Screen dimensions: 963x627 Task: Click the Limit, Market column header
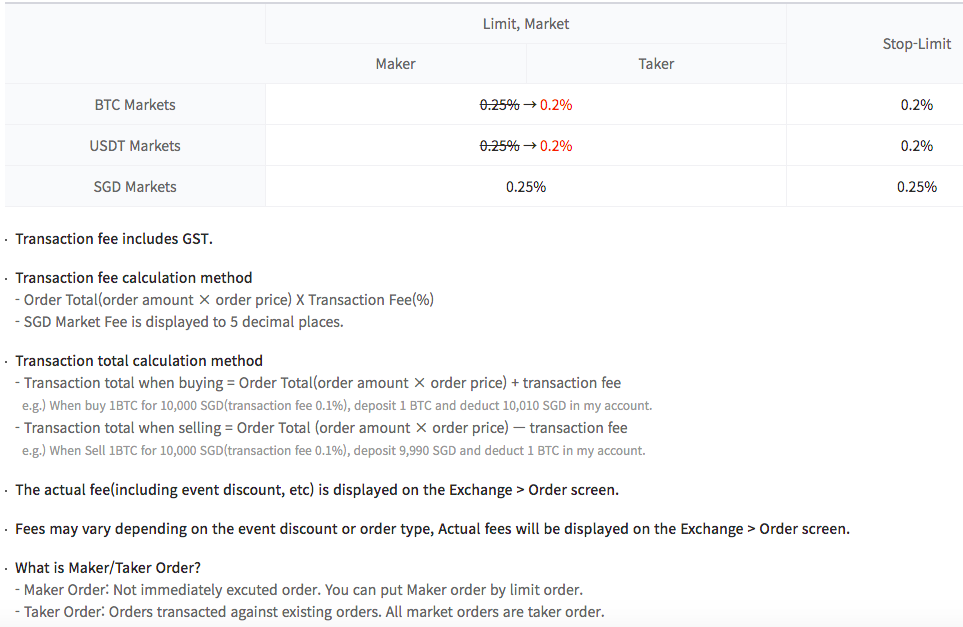click(526, 24)
